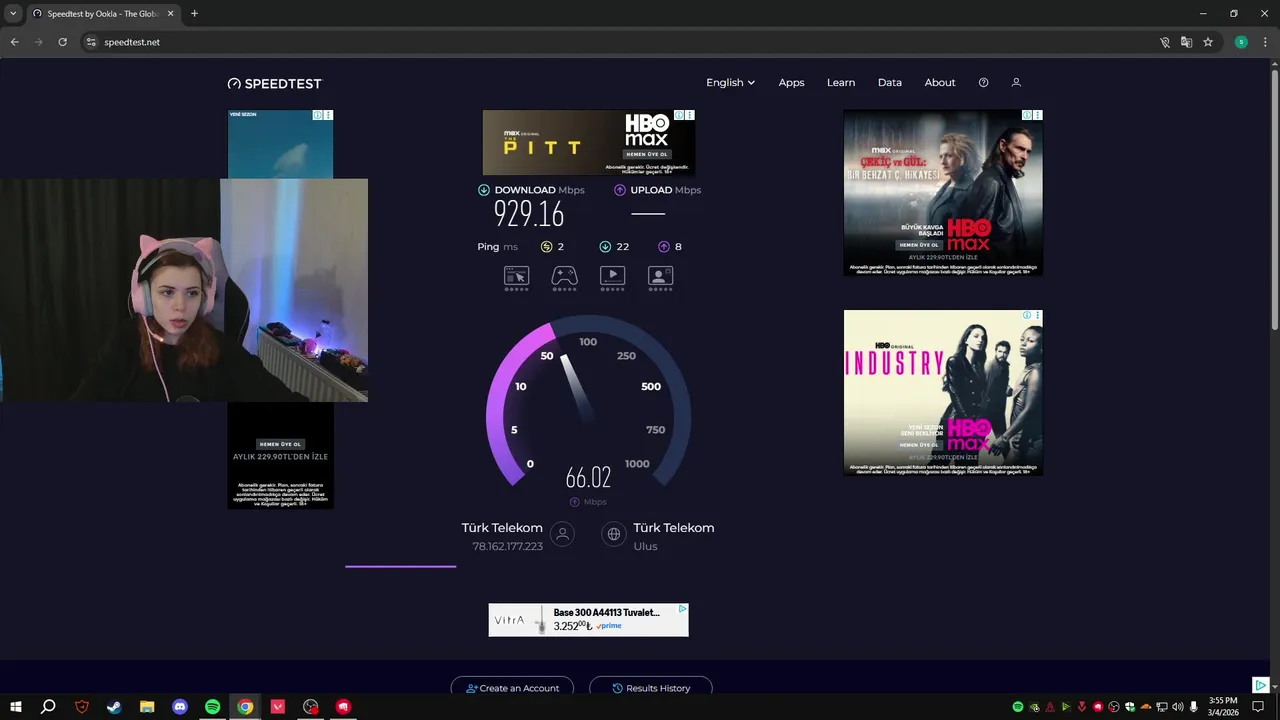The image size is (1280, 720).
Task: Click the Speedtest logo in the header
Action: coord(275,83)
